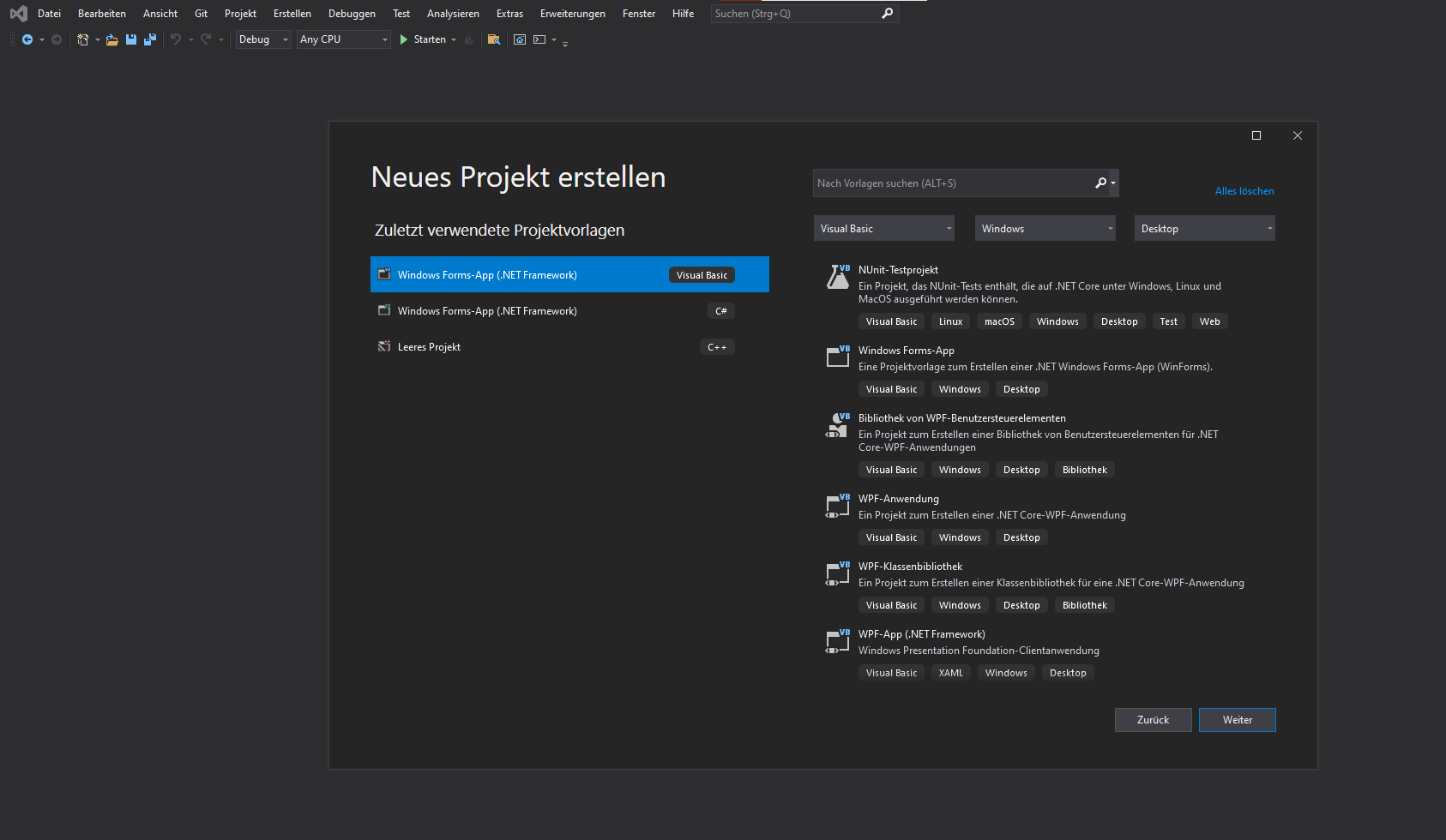The height and width of the screenshot is (840, 1446).
Task: Open the Debug configuration dropdown
Action: tap(263, 39)
